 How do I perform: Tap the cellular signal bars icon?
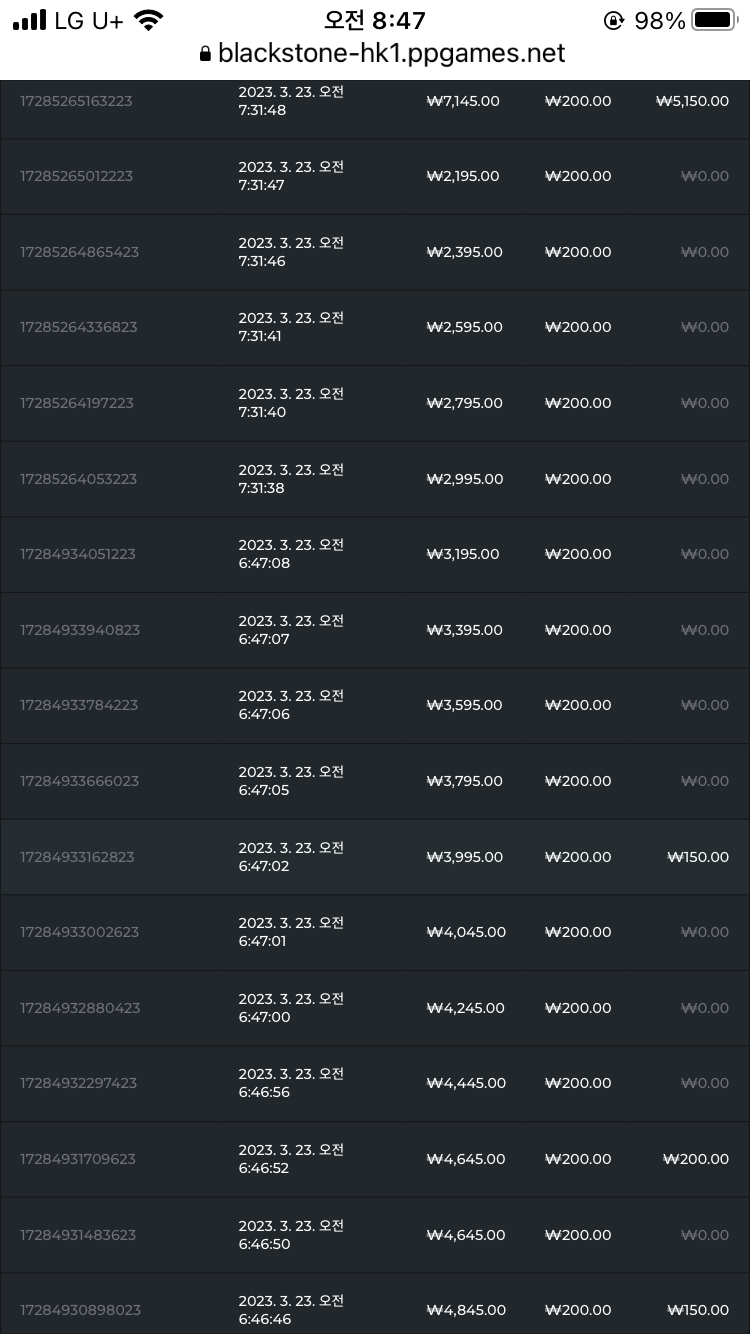[30, 20]
